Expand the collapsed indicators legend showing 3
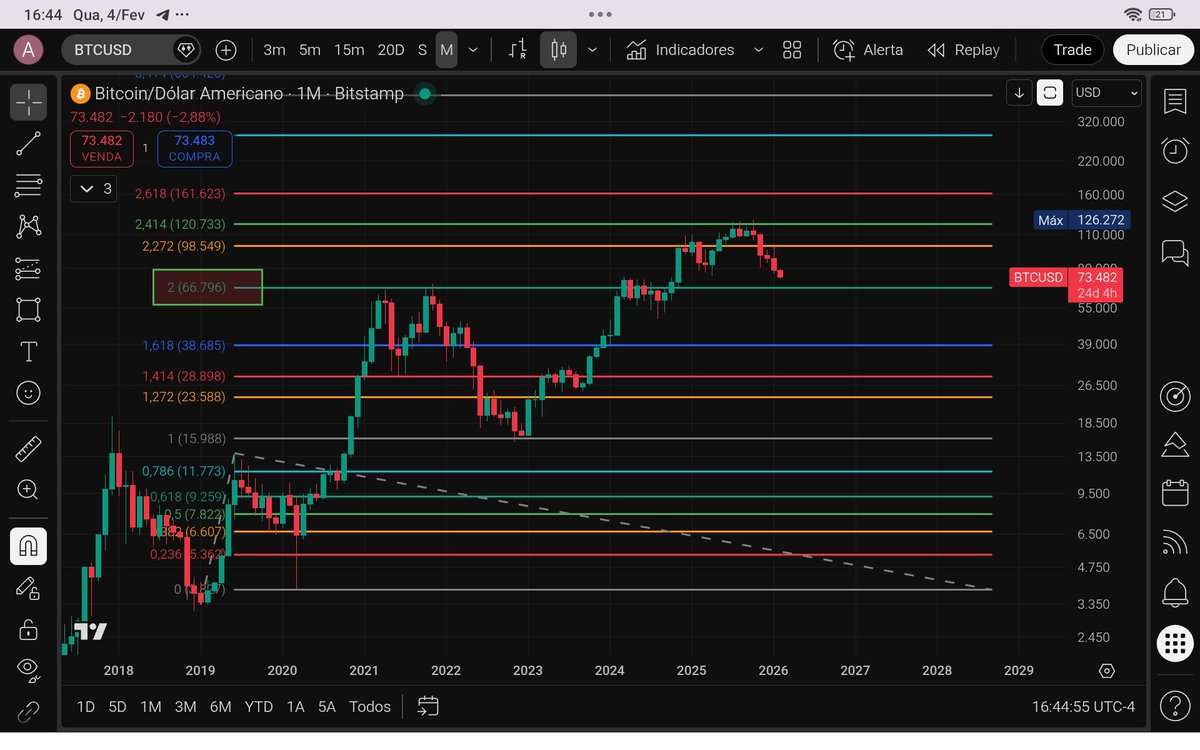Image resolution: width=1200 pixels, height=750 pixels. coord(95,188)
